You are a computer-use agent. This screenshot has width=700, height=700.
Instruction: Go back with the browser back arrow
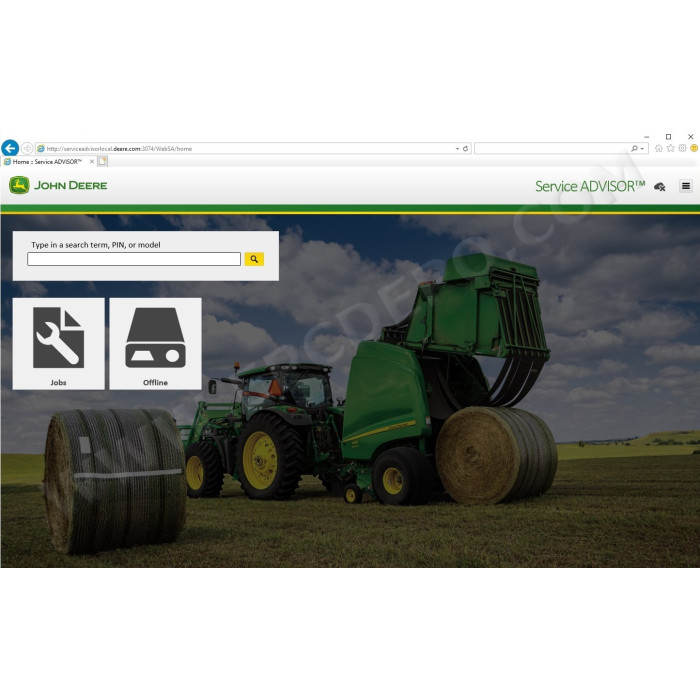[10, 148]
